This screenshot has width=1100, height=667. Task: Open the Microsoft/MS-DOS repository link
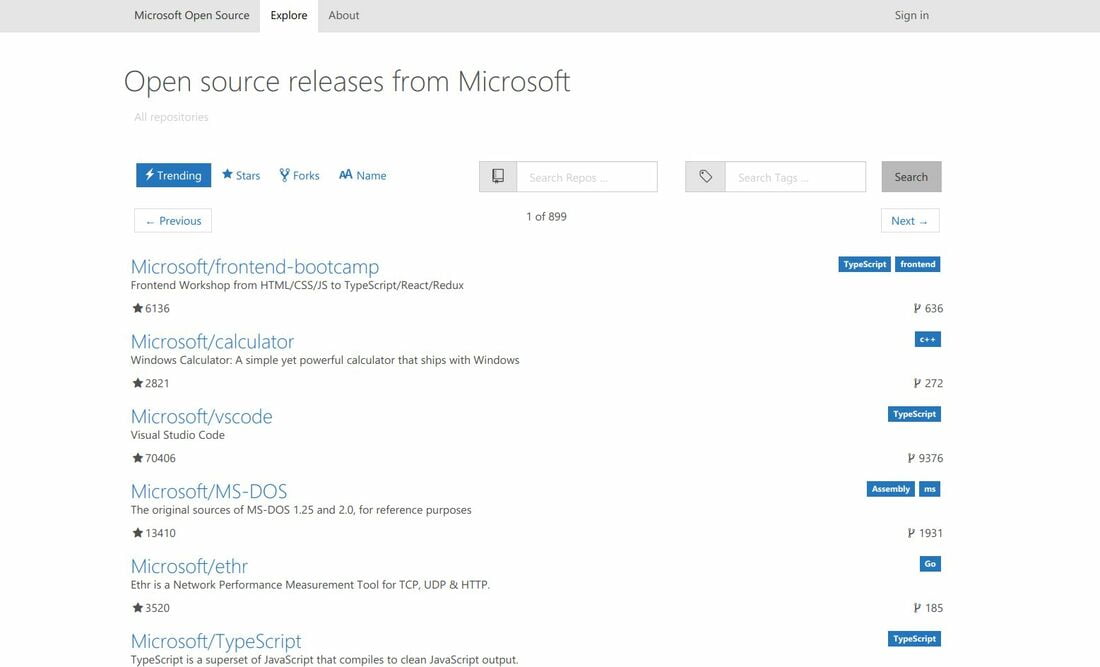(208, 491)
